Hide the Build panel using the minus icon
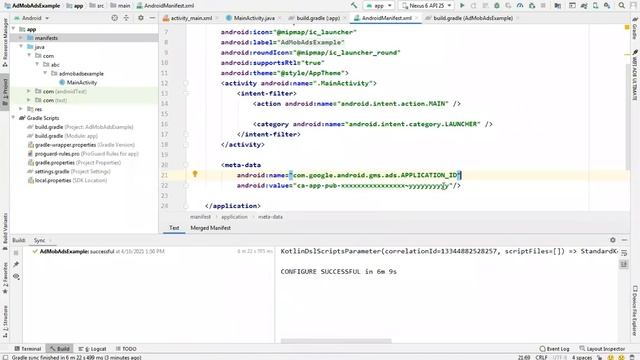 coord(624,240)
